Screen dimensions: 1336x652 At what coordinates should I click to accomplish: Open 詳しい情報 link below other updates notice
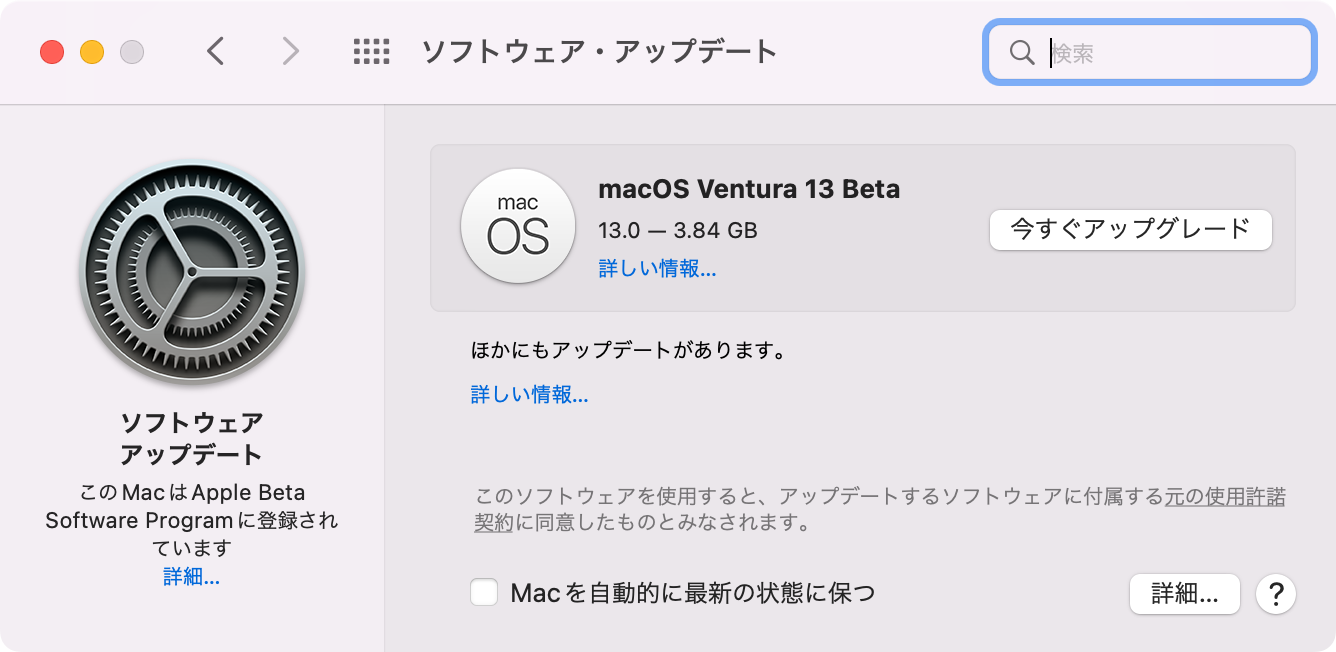(530, 394)
